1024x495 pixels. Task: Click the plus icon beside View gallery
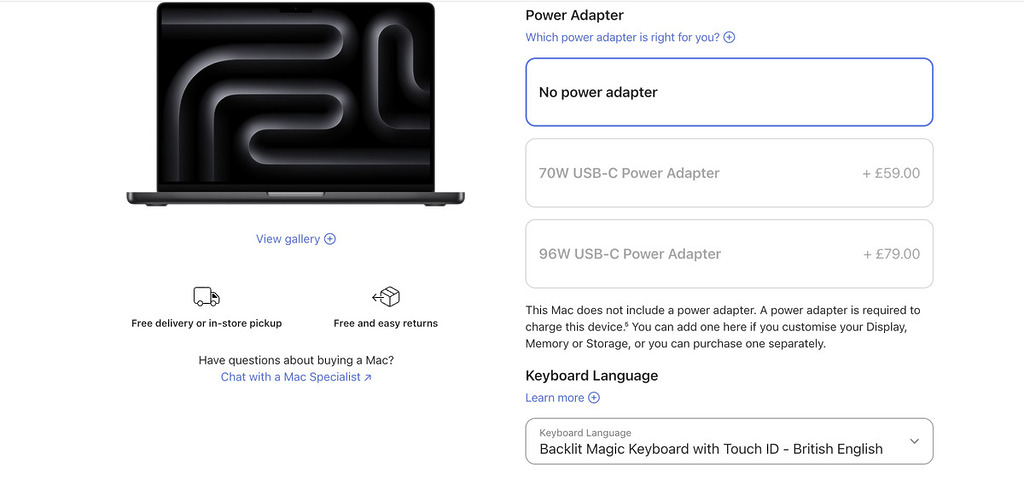tap(330, 239)
